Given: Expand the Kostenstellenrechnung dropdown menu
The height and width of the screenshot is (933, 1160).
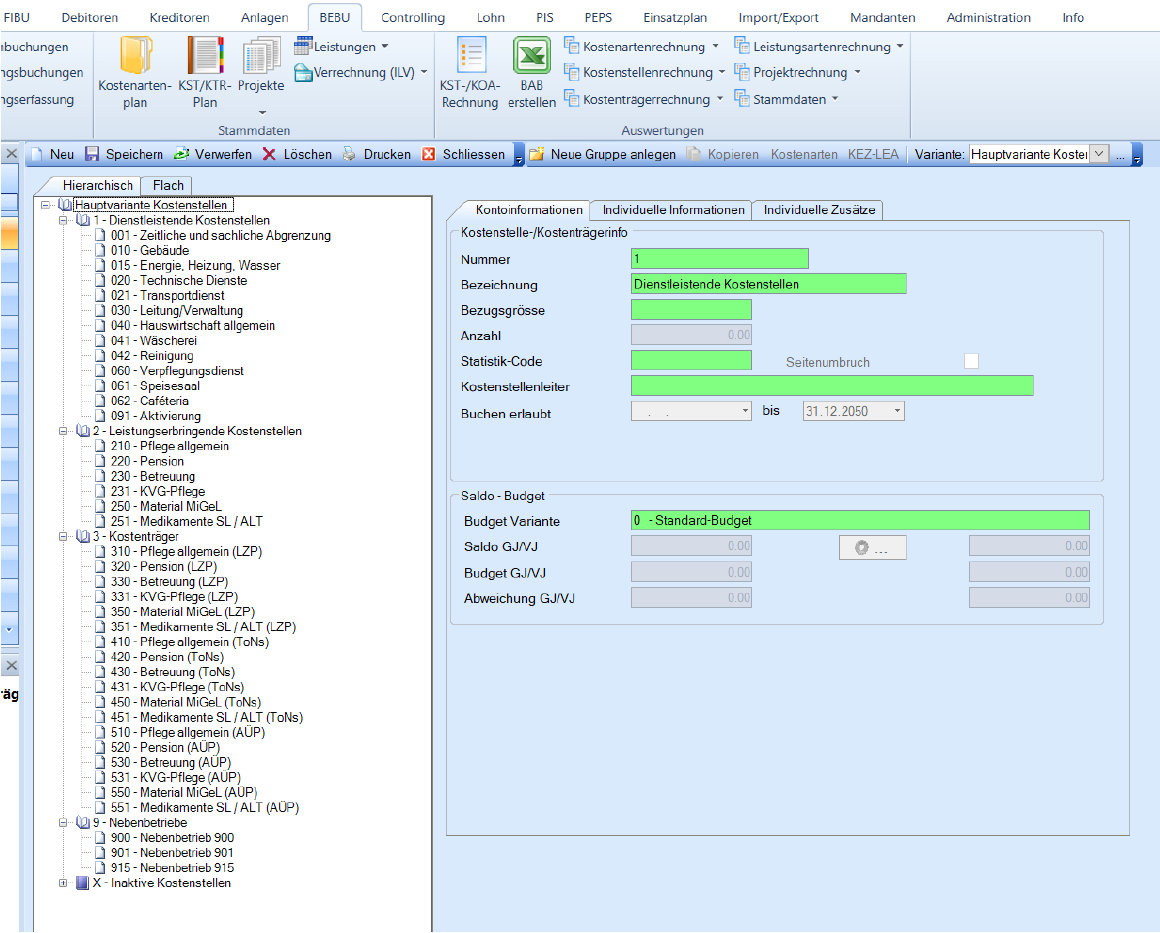Looking at the screenshot, I should point(721,73).
